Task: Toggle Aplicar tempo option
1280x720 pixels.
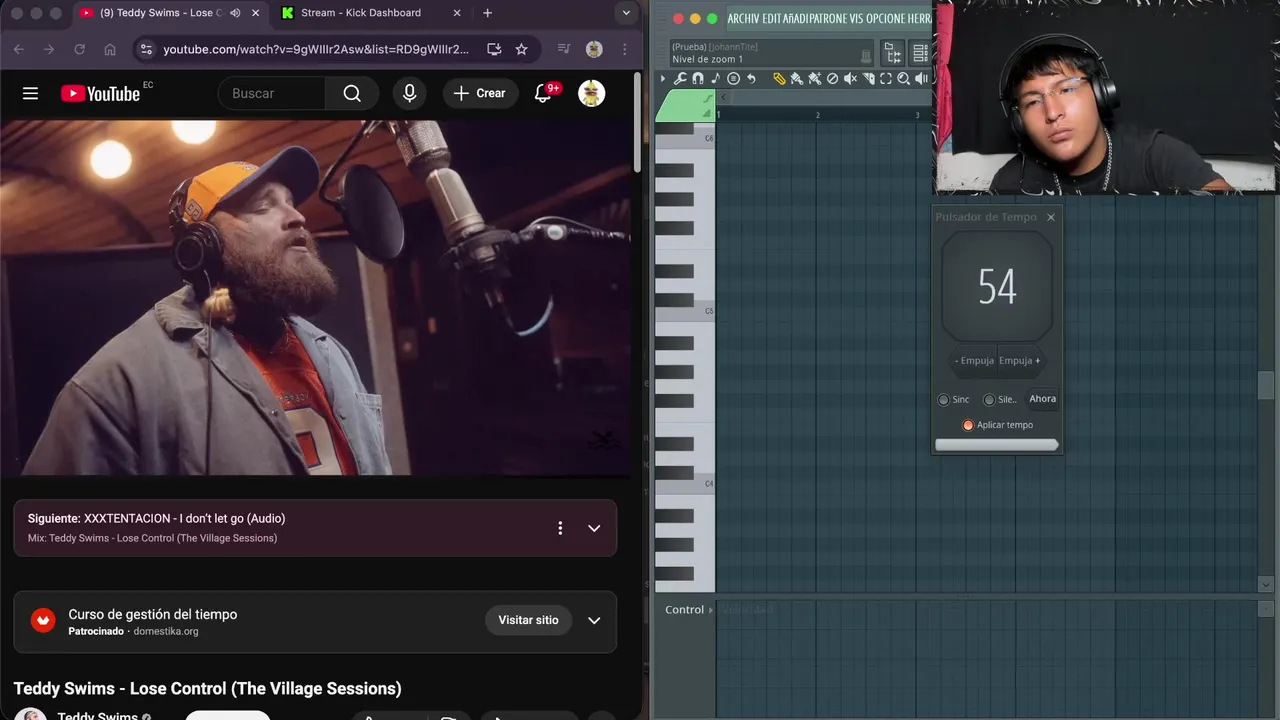Action: point(968,425)
